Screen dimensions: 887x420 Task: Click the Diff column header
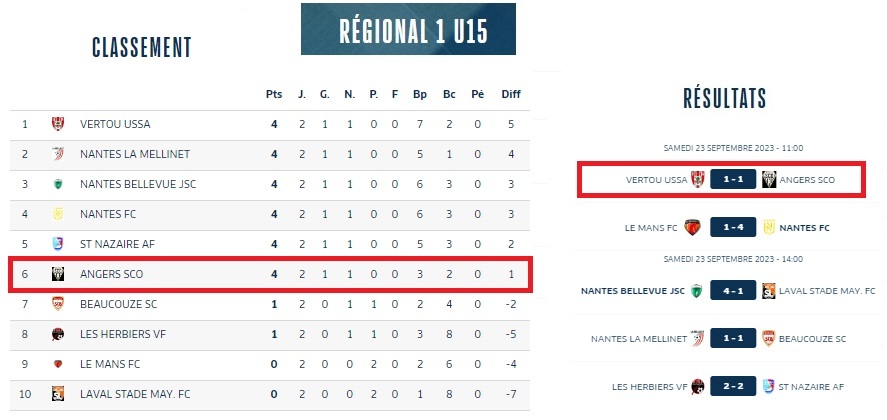pyautogui.click(x=511, y=94)
